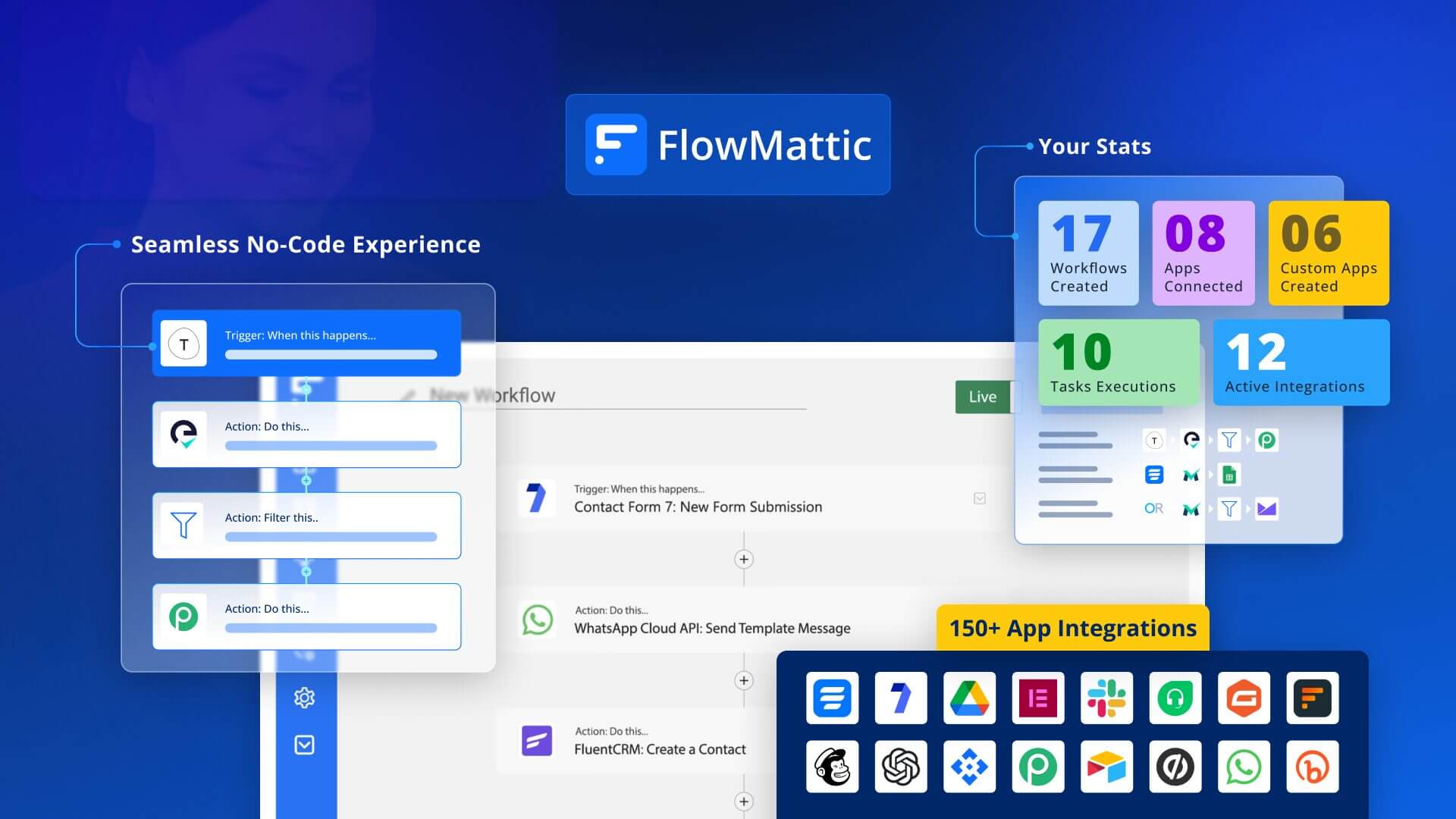The image size is (1456, 819).
Task: Click the checkbox mail icon below the gear
Action: coord(304,745)
